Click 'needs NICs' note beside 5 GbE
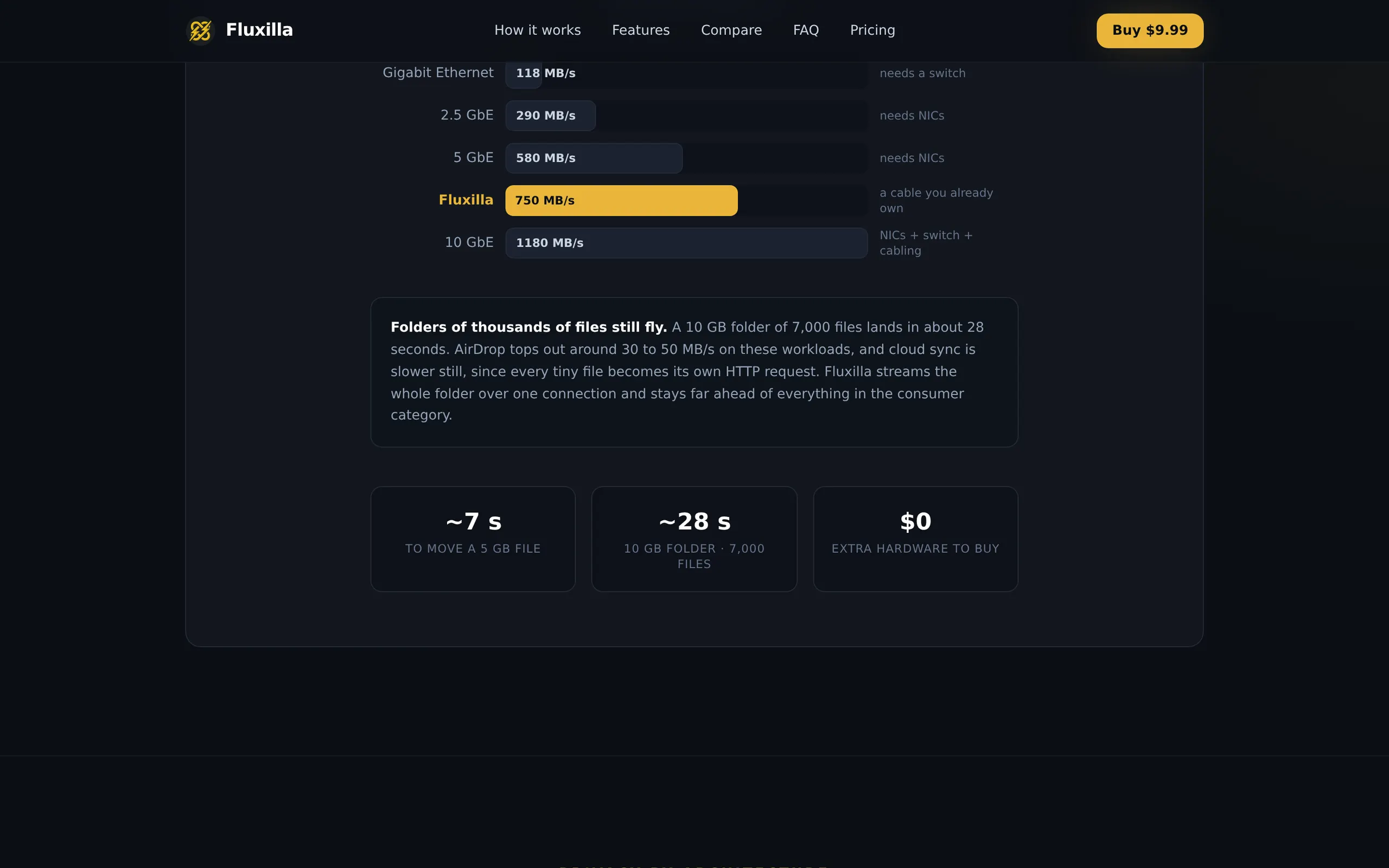This screenshot has width=1389, height=868. (912, 158)
